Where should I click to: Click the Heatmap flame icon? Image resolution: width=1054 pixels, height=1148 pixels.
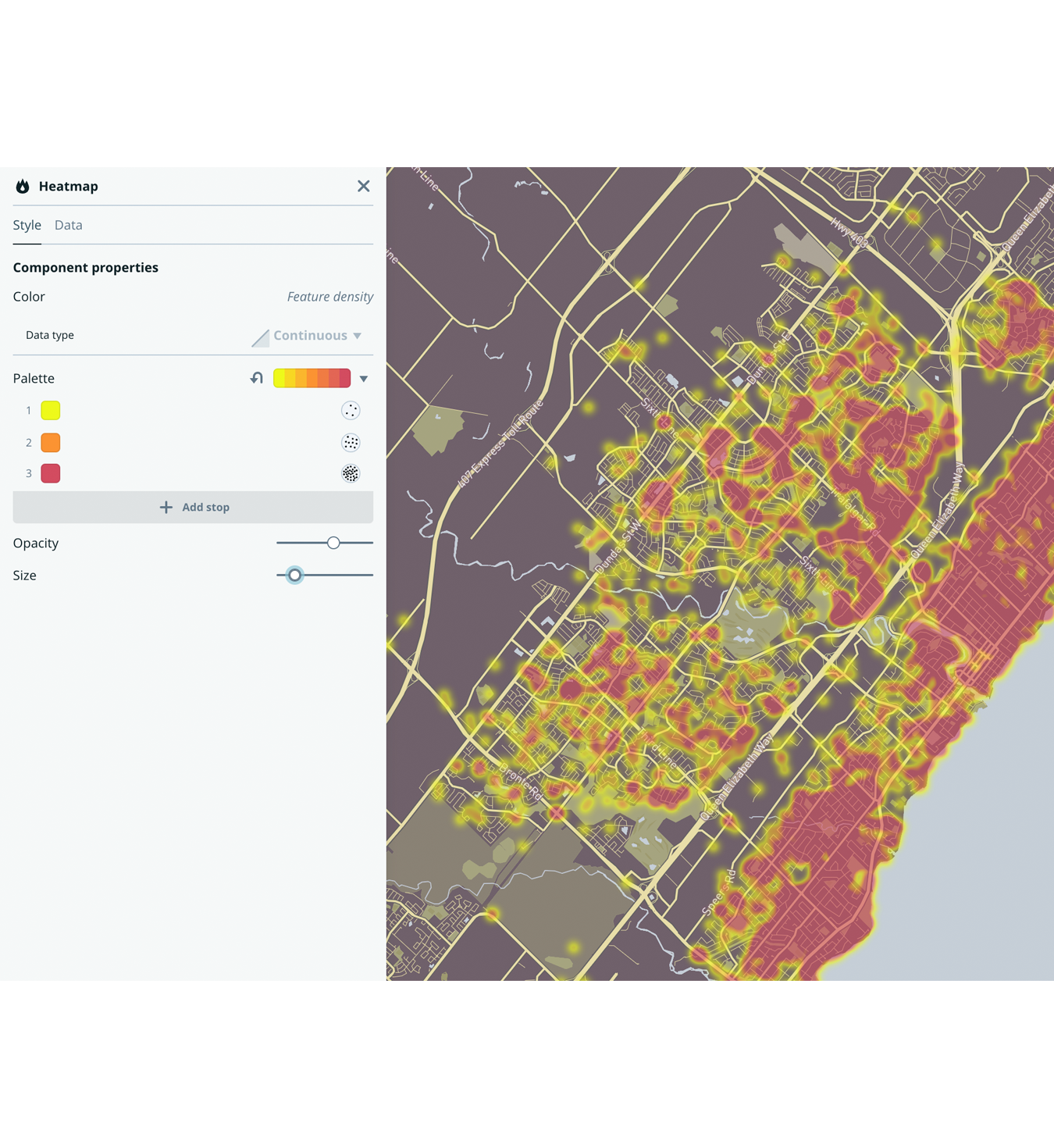[x=23, y=186]
